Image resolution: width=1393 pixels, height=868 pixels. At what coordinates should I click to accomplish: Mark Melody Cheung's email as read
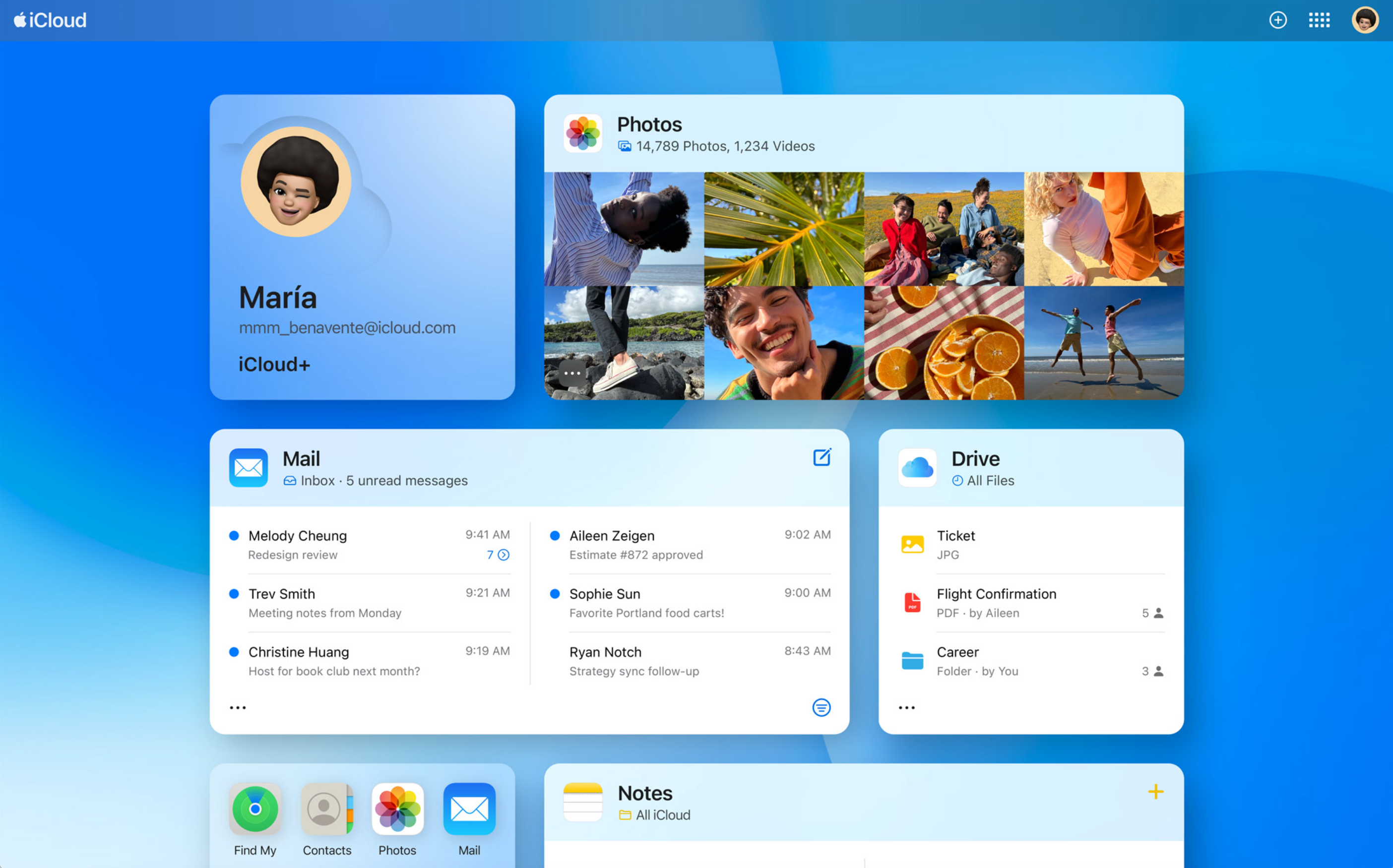(x=234, y=535)
